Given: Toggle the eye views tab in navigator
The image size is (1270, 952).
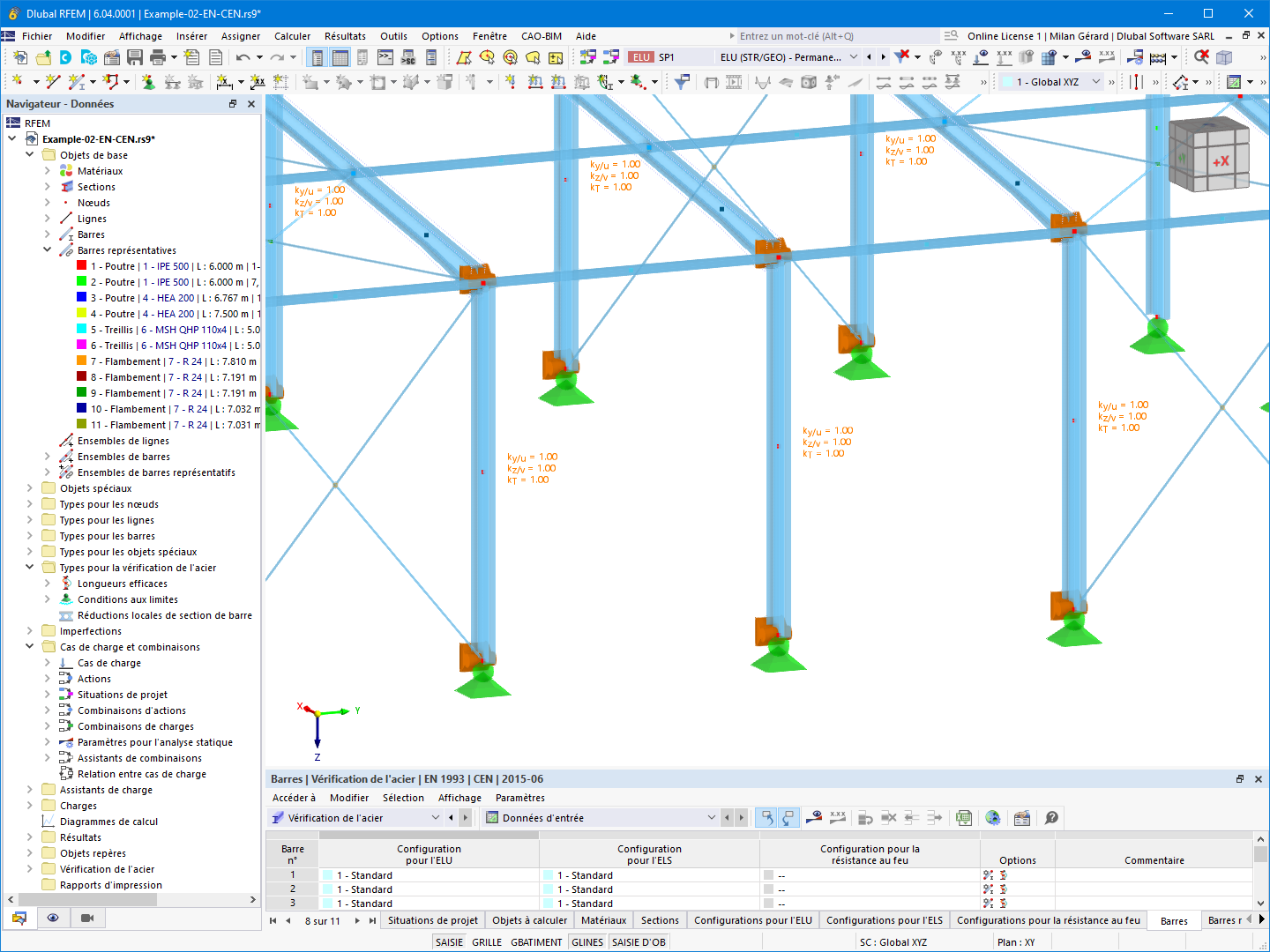Looking at the screenshot, I should coord(53,918).
